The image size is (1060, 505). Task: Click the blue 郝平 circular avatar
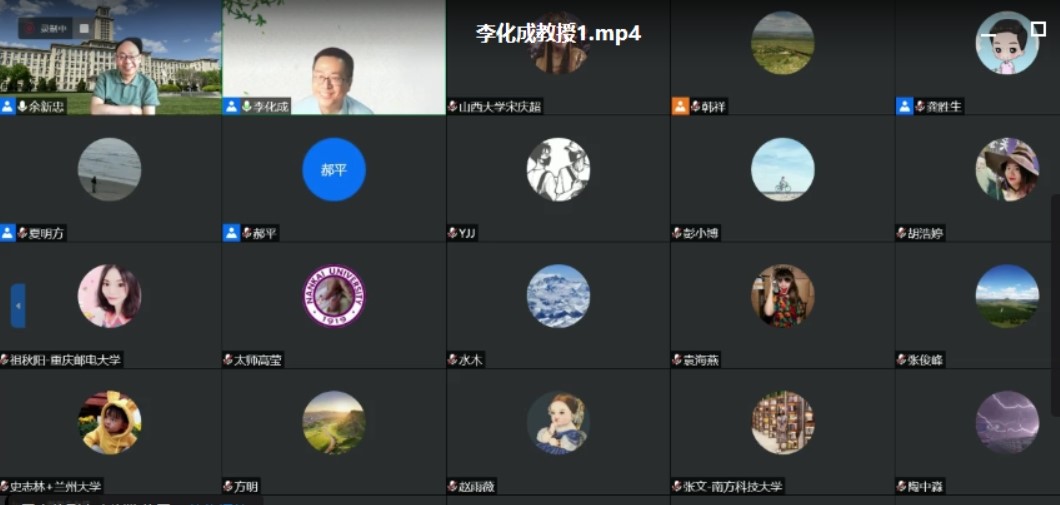pos(334,170)
